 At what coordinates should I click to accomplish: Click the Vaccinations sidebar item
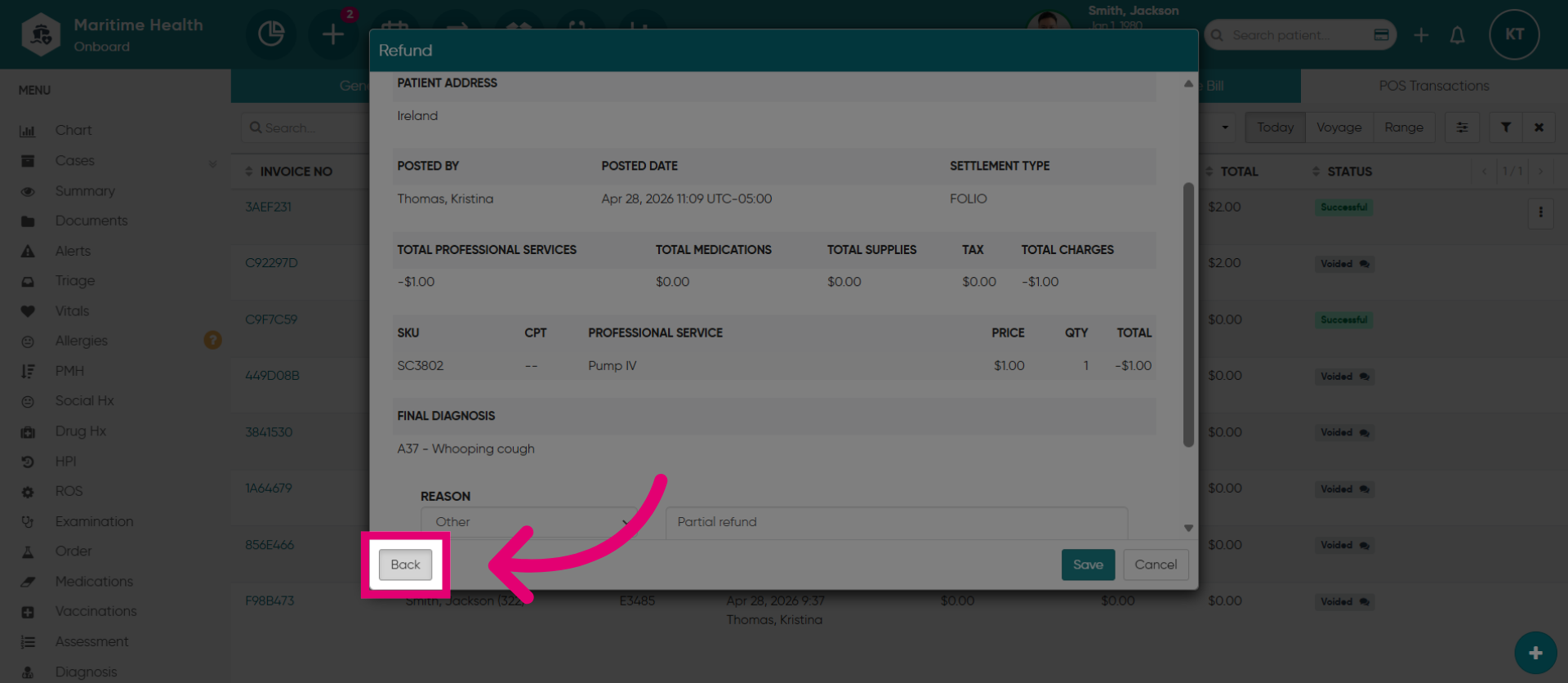(96, 612)
